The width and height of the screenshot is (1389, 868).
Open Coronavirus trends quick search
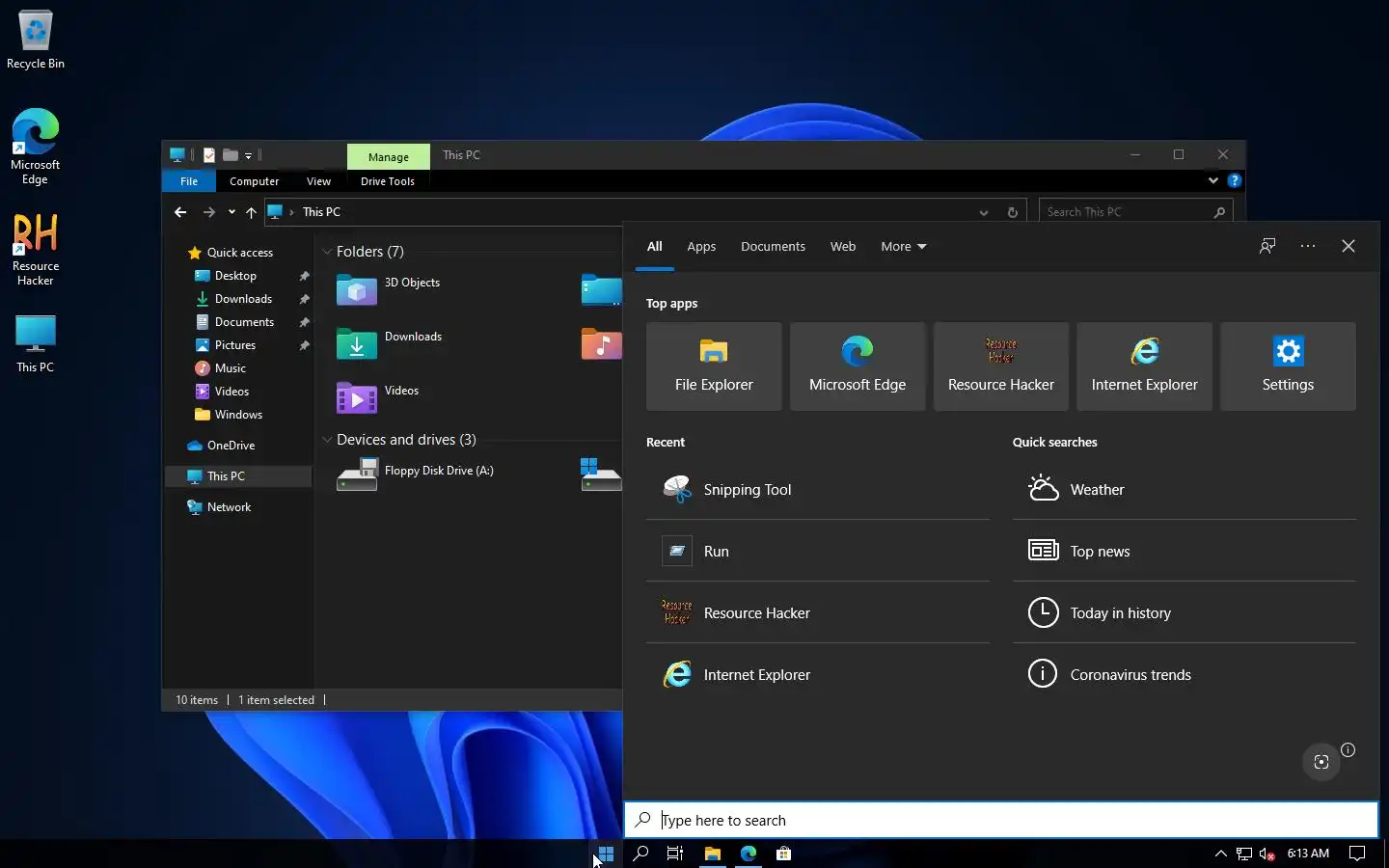pyautogui.click(x=1185, y=674)
